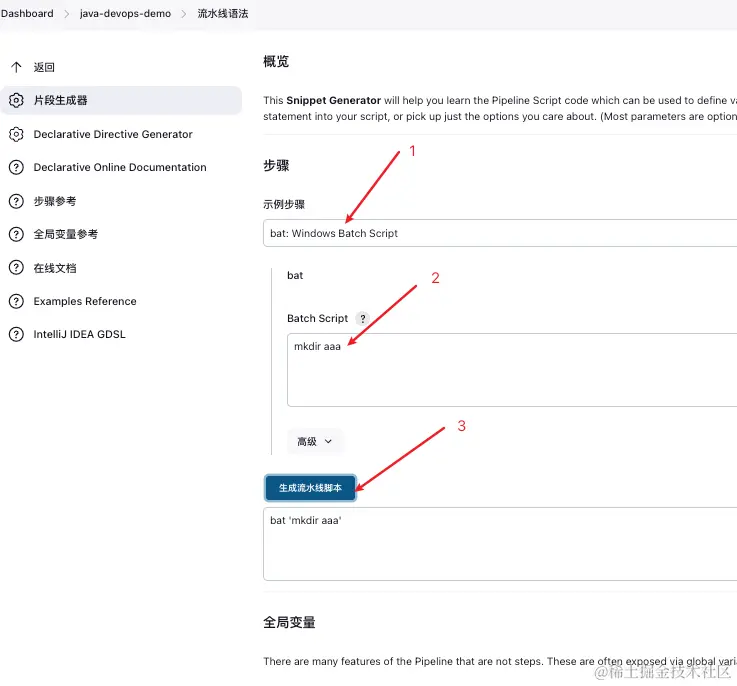Select 片段生成器 in the sidebar
Screen dimensions: 737x686
(x=121, y=100)
